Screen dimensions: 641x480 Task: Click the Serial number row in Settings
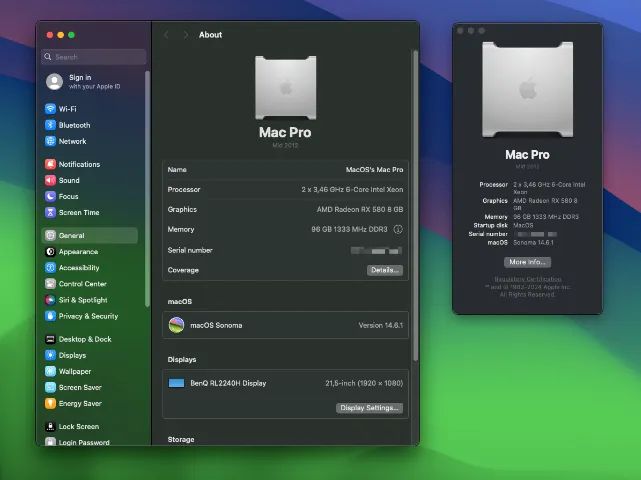click(285, 250)
